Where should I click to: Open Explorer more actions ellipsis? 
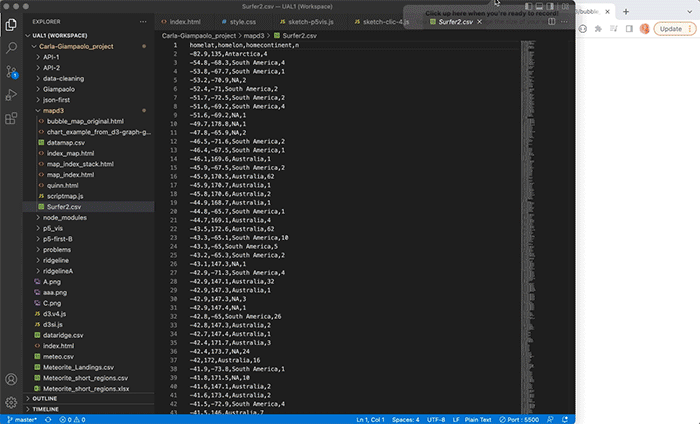click(142, 20)
